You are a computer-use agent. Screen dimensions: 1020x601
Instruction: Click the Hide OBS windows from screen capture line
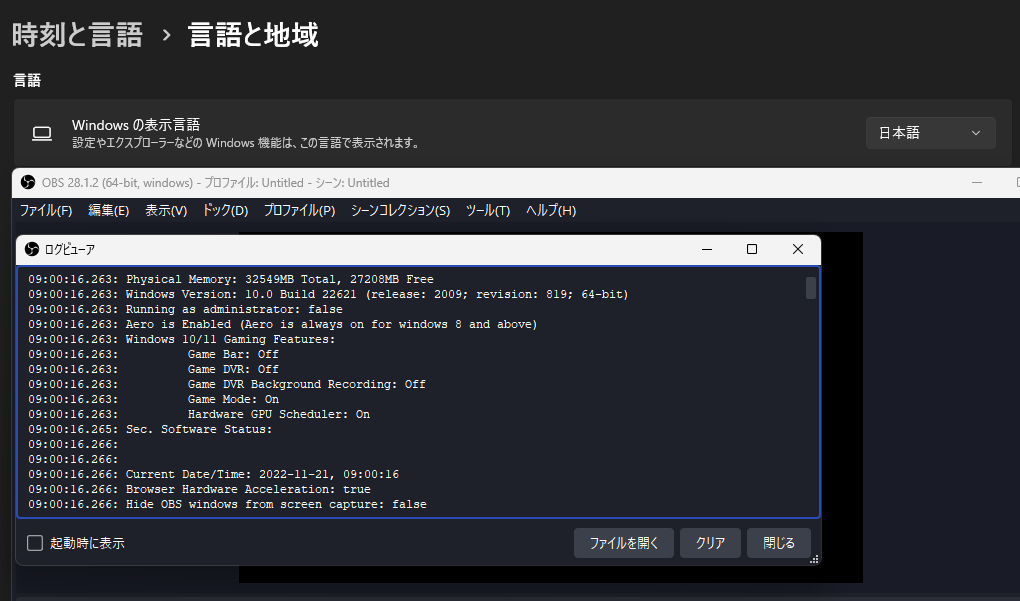pyautogui.click(x=228, y=504)
